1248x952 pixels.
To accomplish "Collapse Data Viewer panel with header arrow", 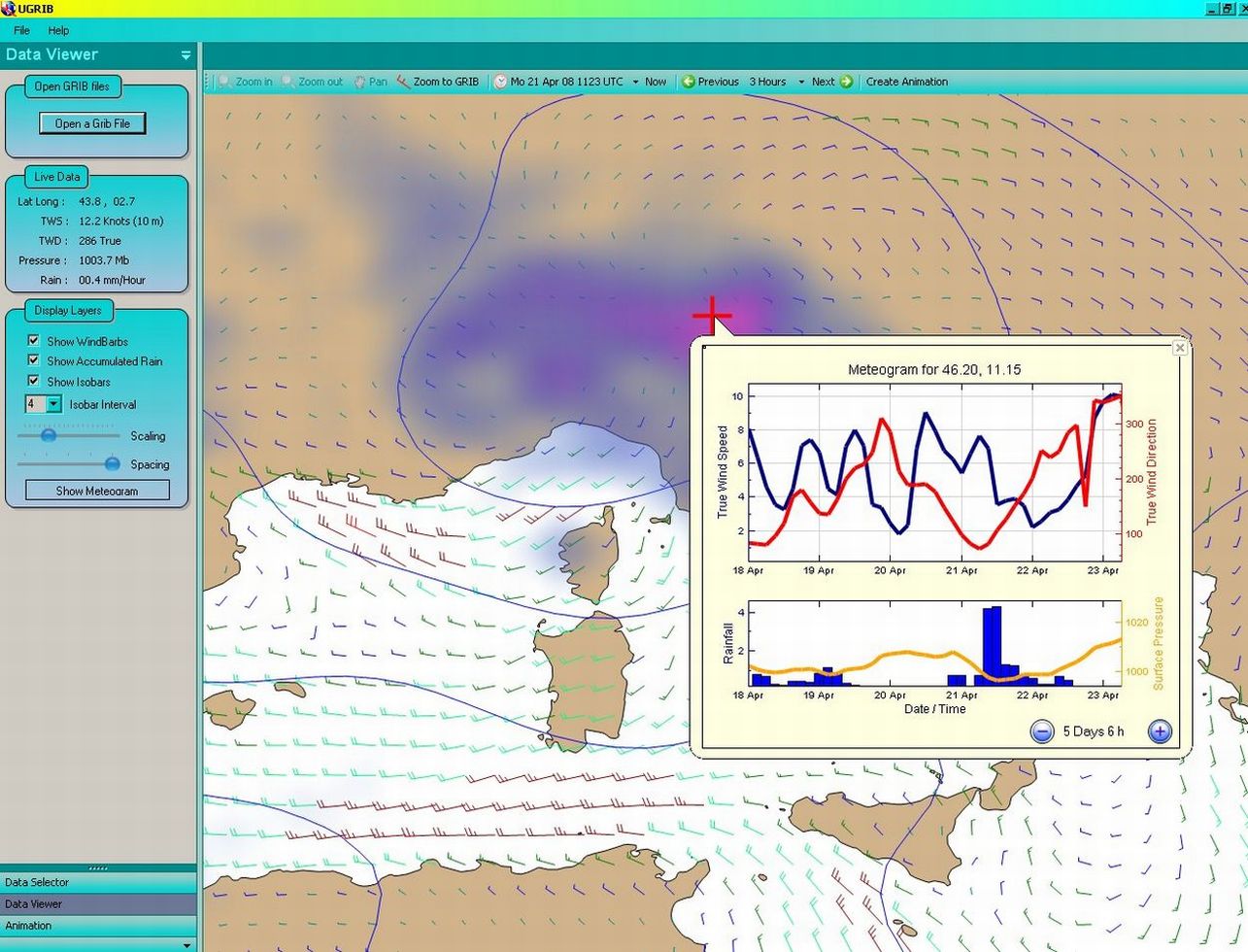I will [x=186, y=55].
